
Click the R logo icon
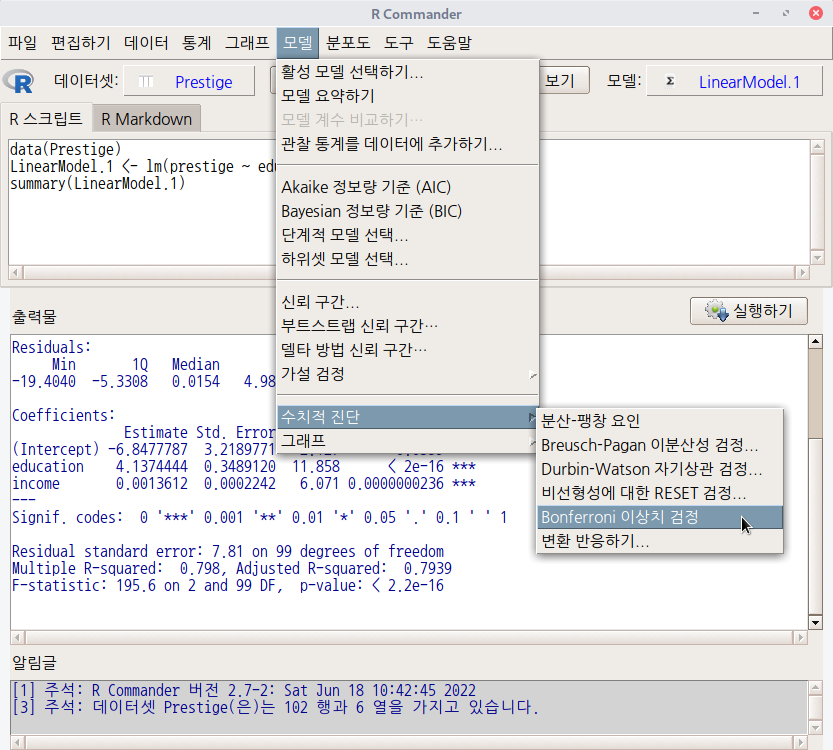click(x=19, y=82)
